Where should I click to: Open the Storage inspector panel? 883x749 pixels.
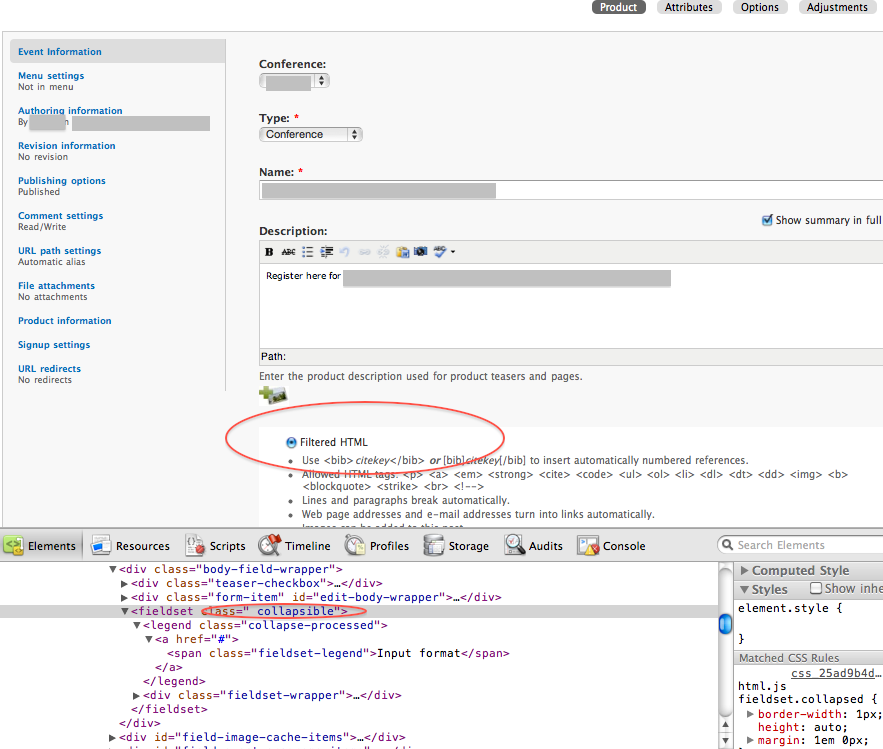[x=456, y=546]
